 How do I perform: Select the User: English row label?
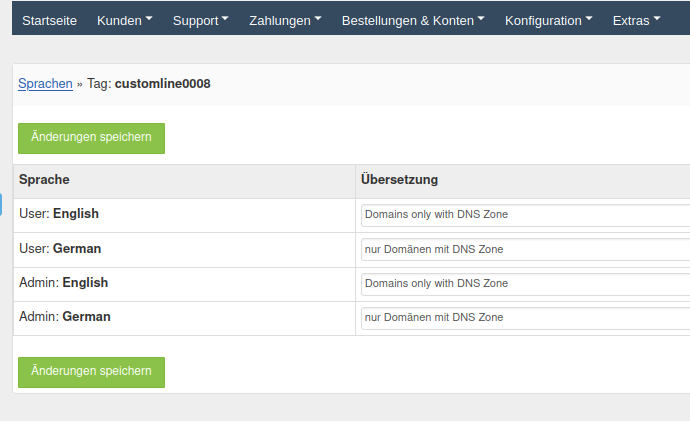pyautogui.click(x=59, y=214)
